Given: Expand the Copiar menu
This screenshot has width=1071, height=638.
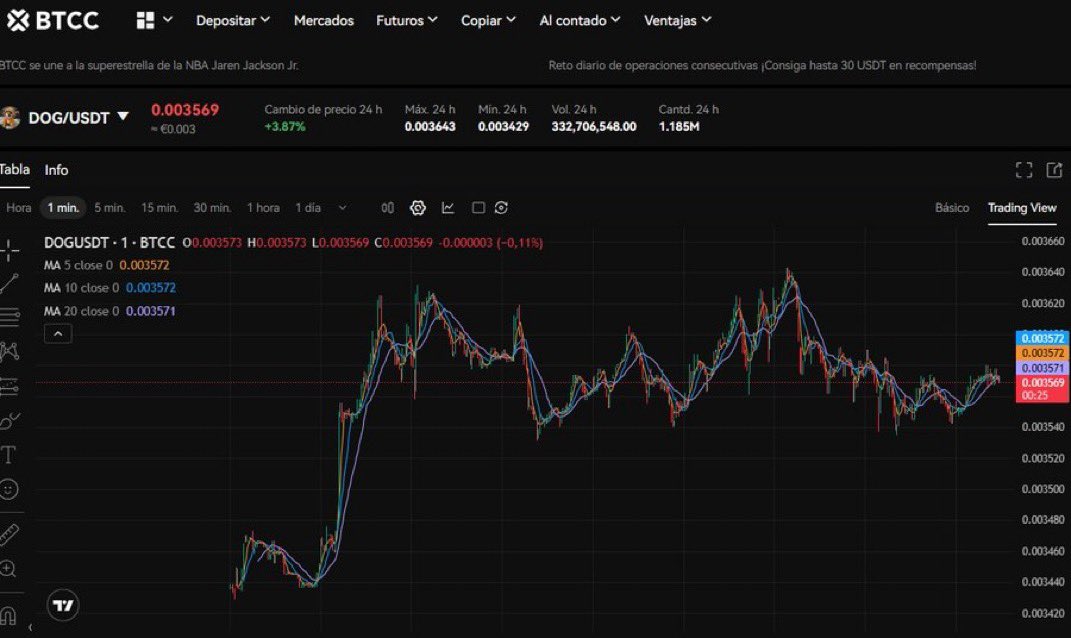Looking at the screenshot, I should tap(488, 20).
